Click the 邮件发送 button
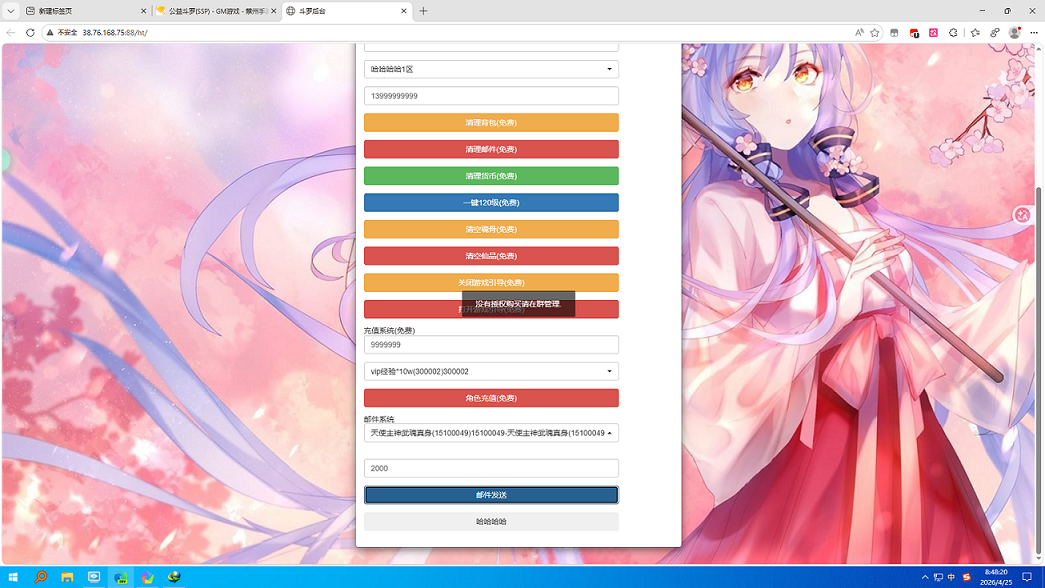The width and height of the screenshot is (1045, 588). (x=491, y=495)
